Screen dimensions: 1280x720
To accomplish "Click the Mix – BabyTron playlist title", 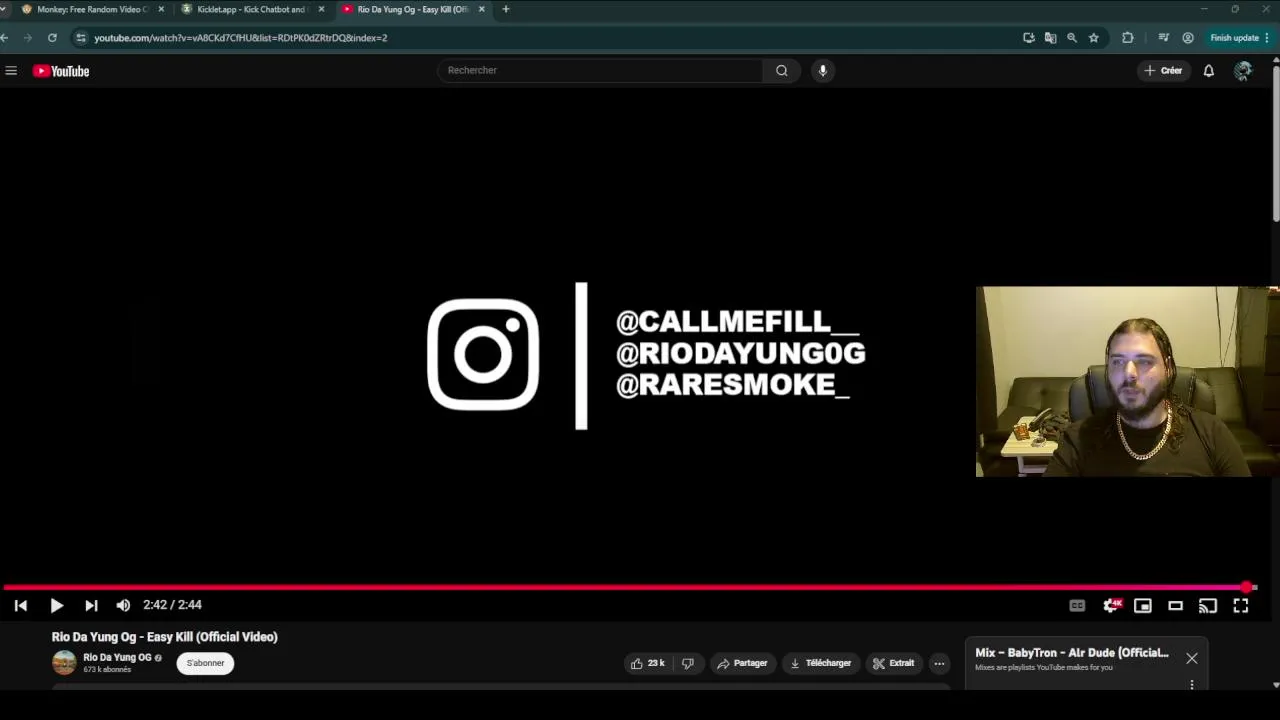I will (1072, 653).
